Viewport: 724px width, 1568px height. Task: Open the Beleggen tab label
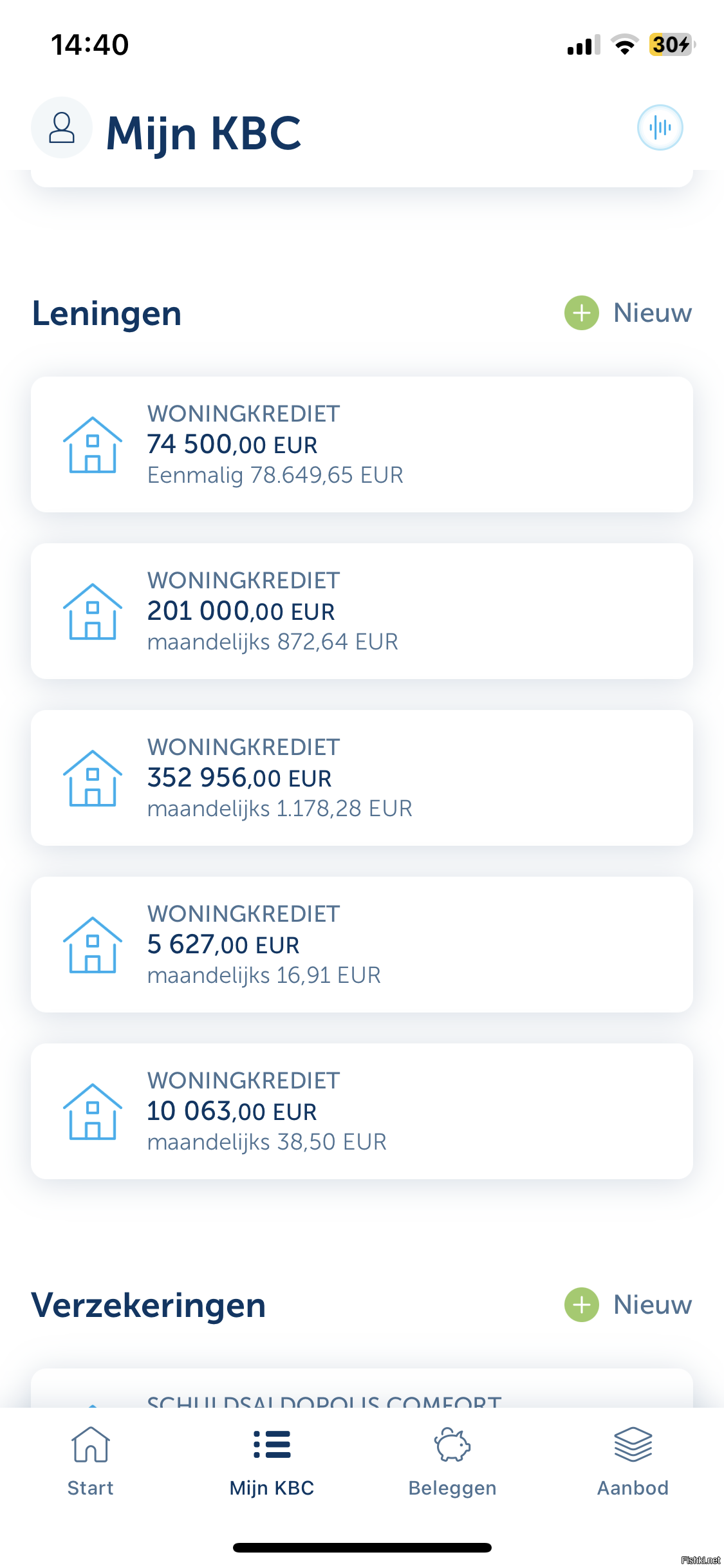point(452,1488)
